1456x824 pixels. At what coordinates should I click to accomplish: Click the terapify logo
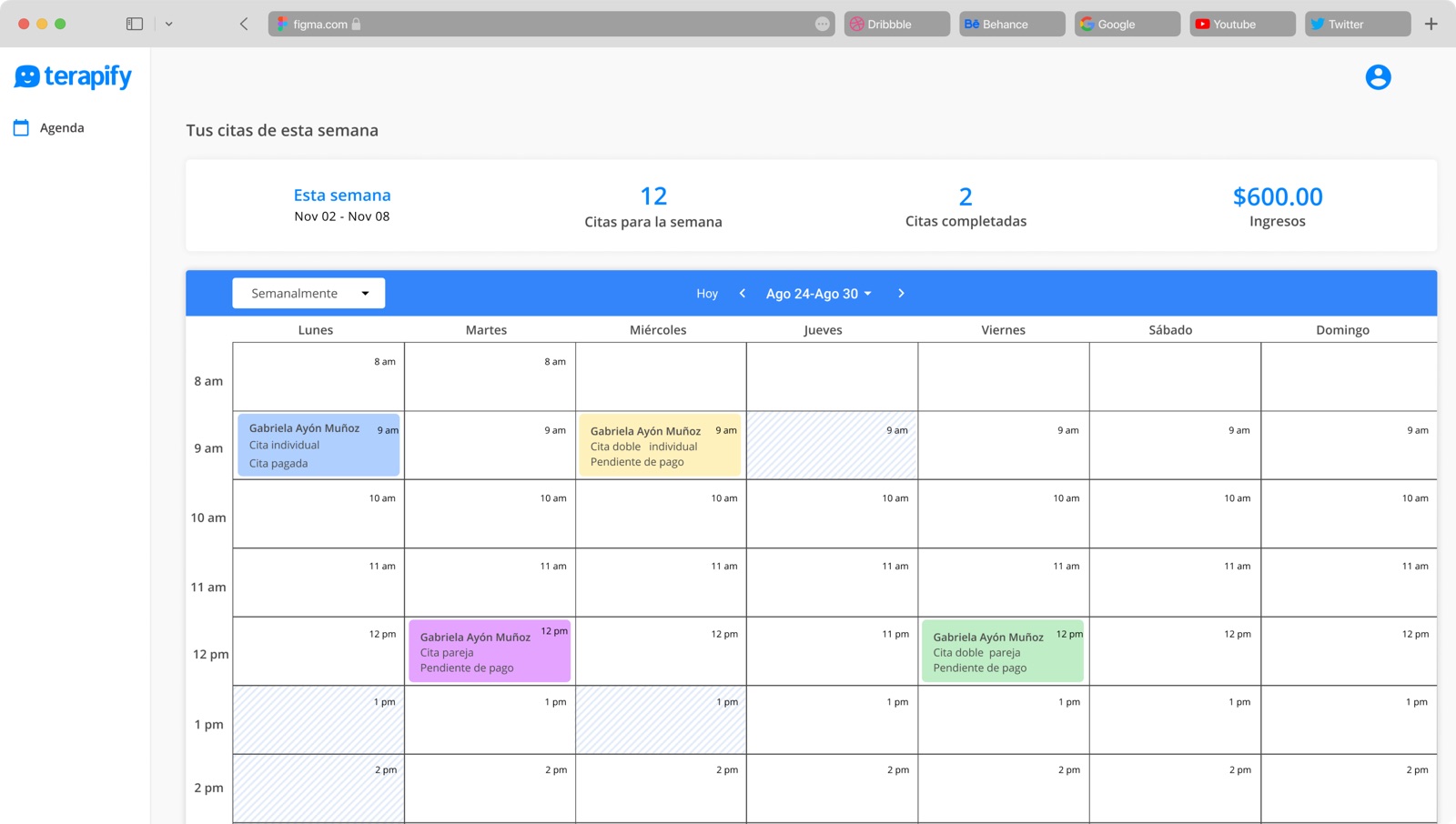click(73, 76)
